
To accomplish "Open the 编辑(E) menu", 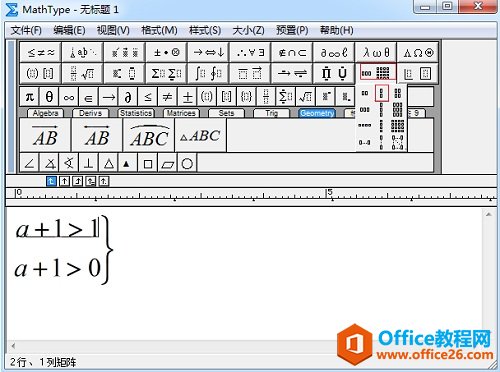I will pyautogui.click(x=69, y=31).
